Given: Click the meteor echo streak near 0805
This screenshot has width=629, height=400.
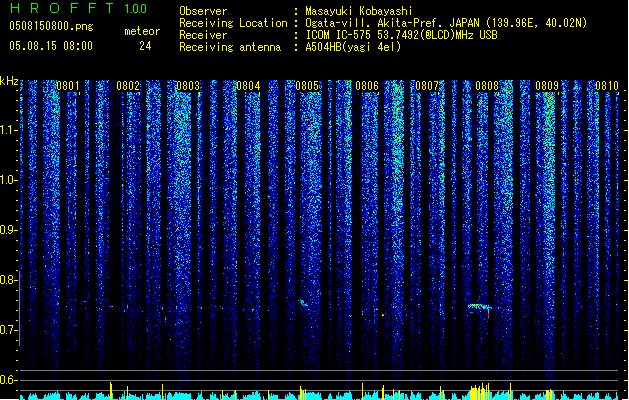Looking at the screenshot, I should tap(303, 303).
